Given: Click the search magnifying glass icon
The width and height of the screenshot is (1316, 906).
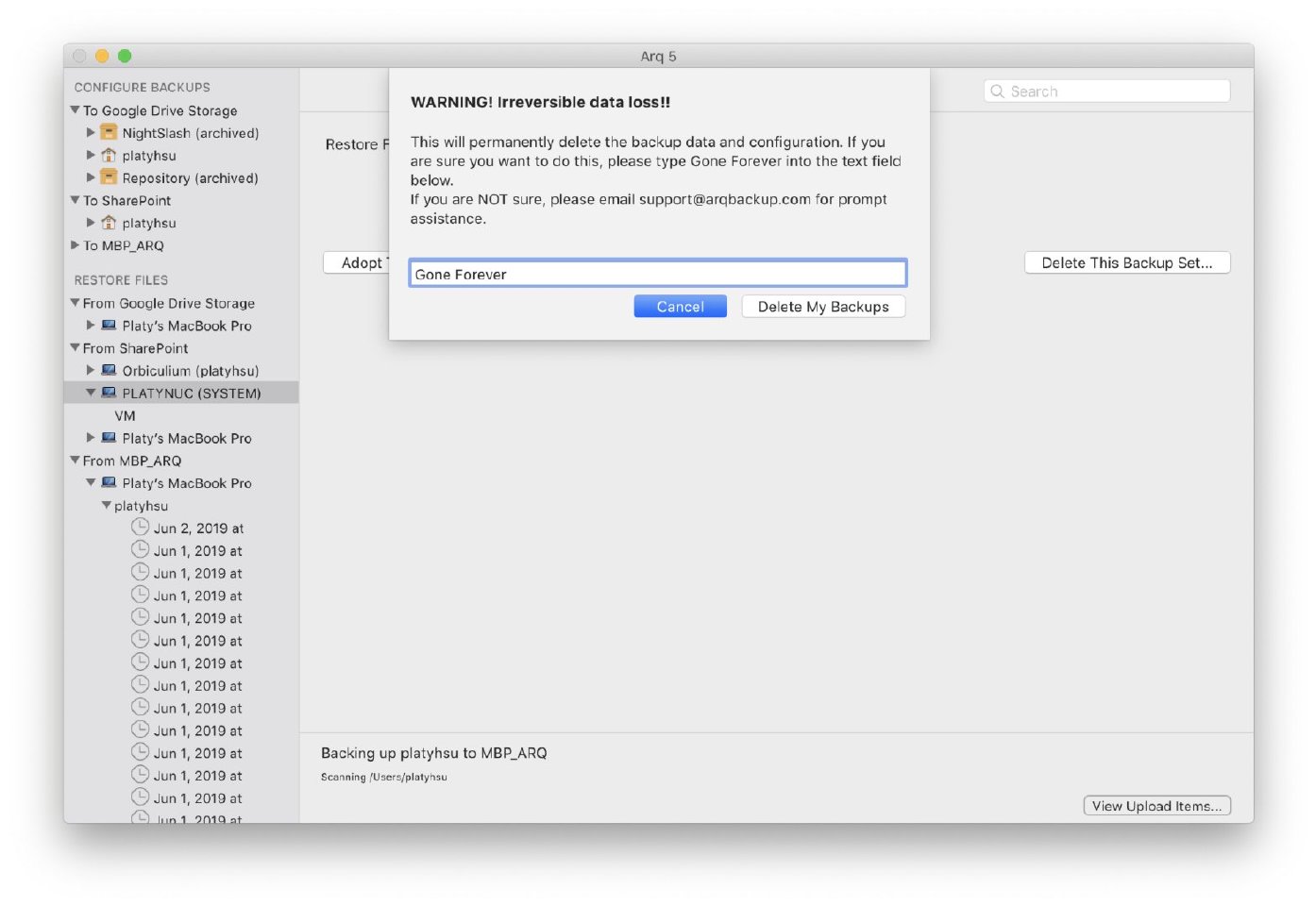Looking at the screenshot, I should 997,92.
